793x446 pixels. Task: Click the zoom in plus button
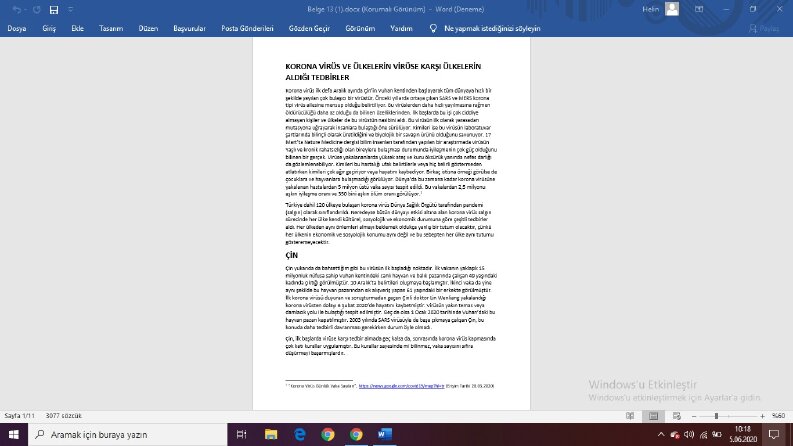pyautogui.click(x=762, y=416)
